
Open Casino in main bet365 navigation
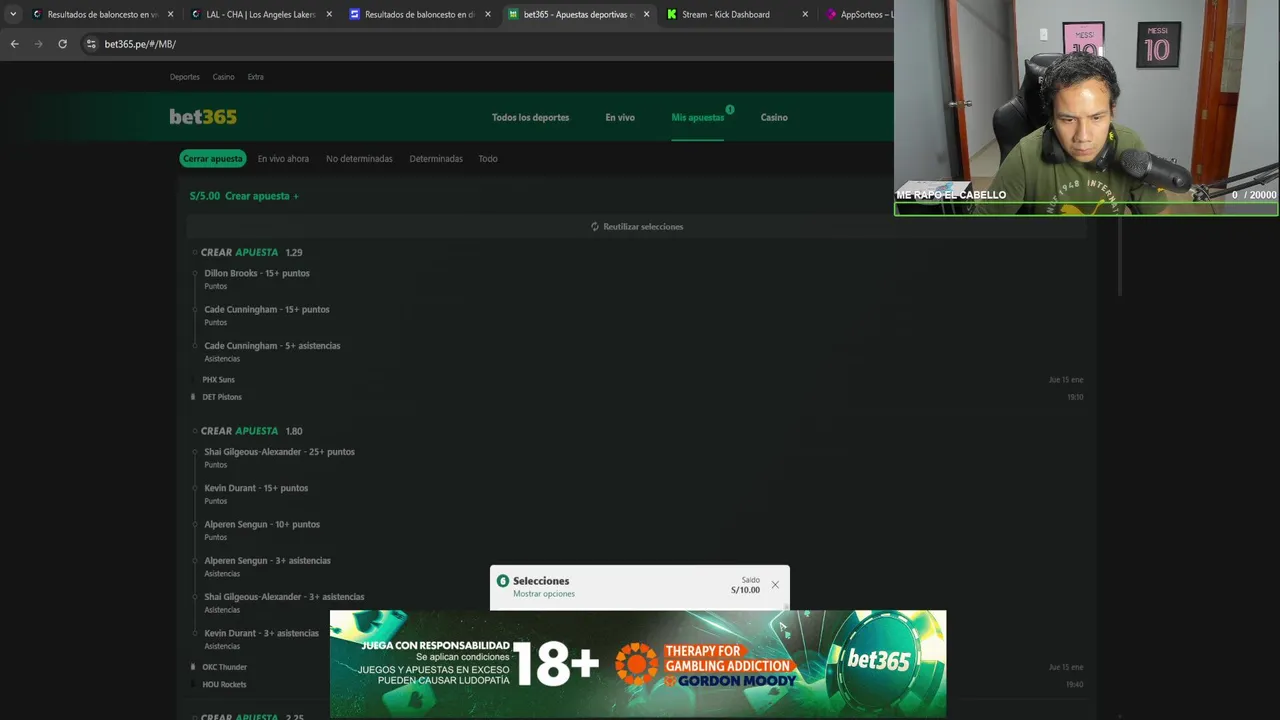[774, 117]
